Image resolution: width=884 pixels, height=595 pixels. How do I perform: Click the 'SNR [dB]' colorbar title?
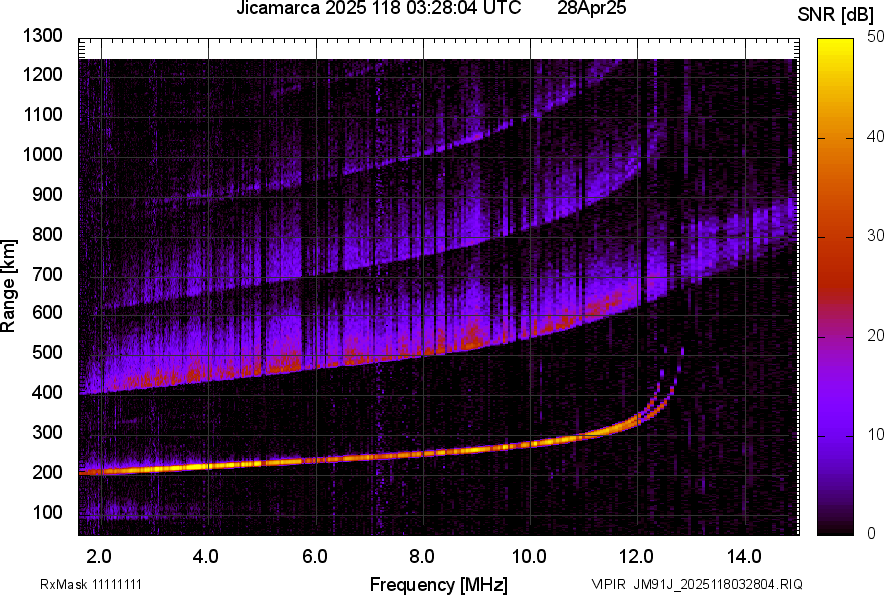836,15
